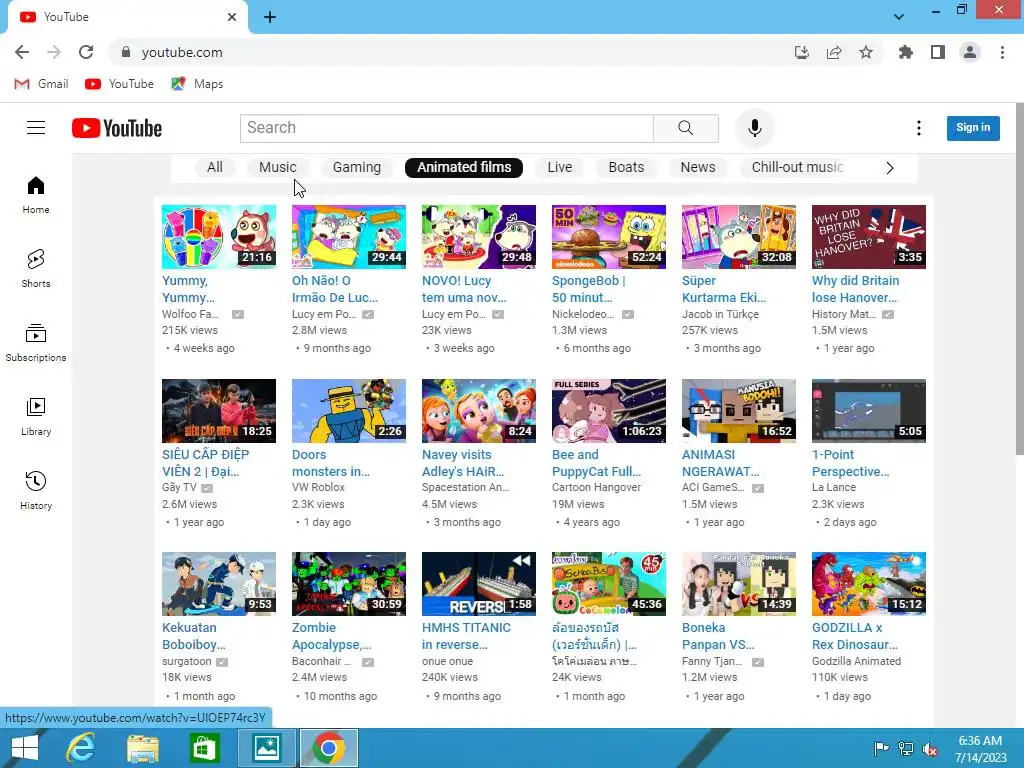Viewport: 1024px width, 768px height.
Task: Open Zombie Apocalypse video title
Action: [331, 636]
